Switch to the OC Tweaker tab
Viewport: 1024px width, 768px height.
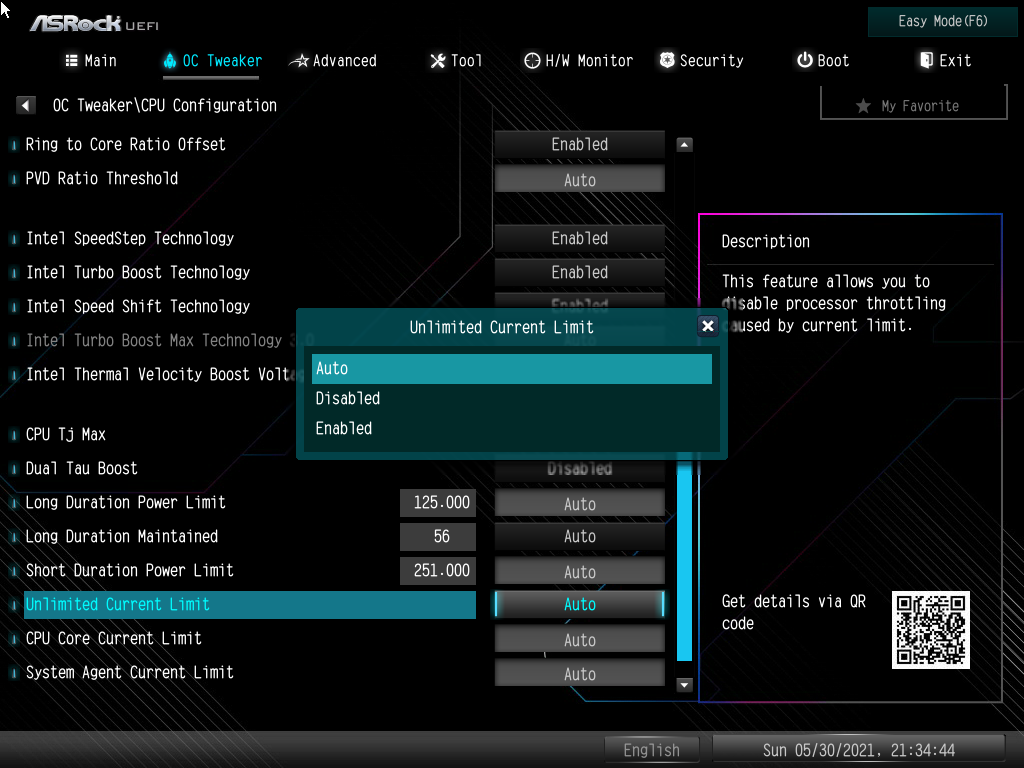click(x=212, y=61)
